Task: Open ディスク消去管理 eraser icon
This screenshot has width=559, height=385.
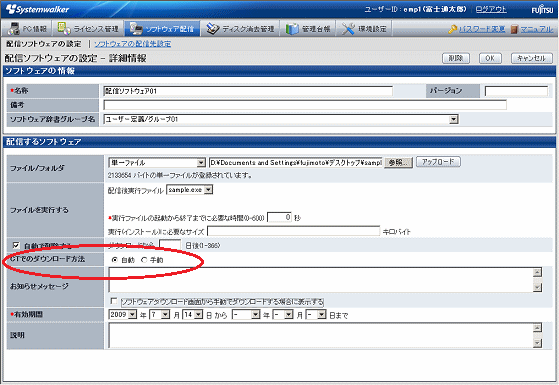Action: (213, 29)
